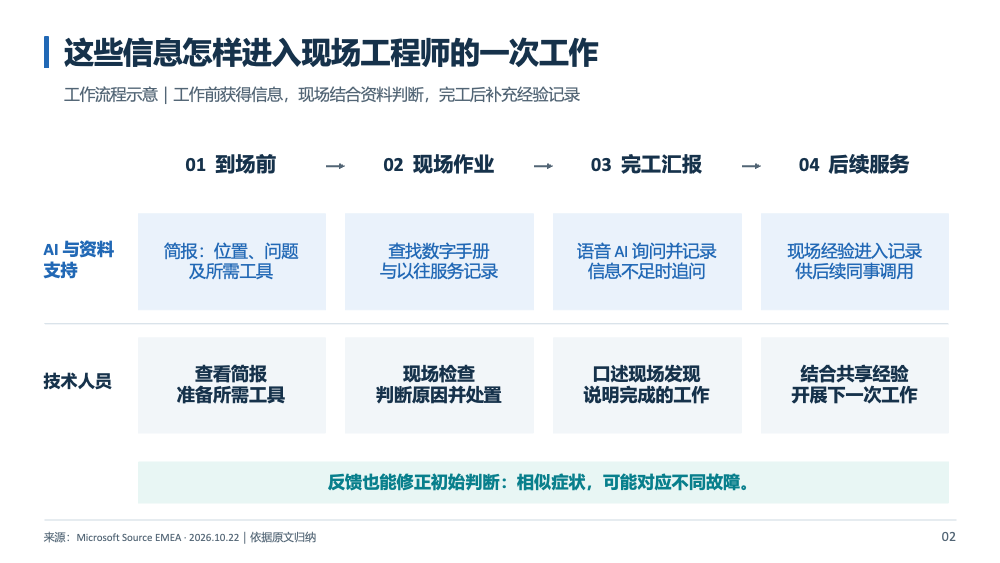Click the green 反馈也能修正初始判断 banner
Screen dimensions: 1000x563
pos(543,483)
